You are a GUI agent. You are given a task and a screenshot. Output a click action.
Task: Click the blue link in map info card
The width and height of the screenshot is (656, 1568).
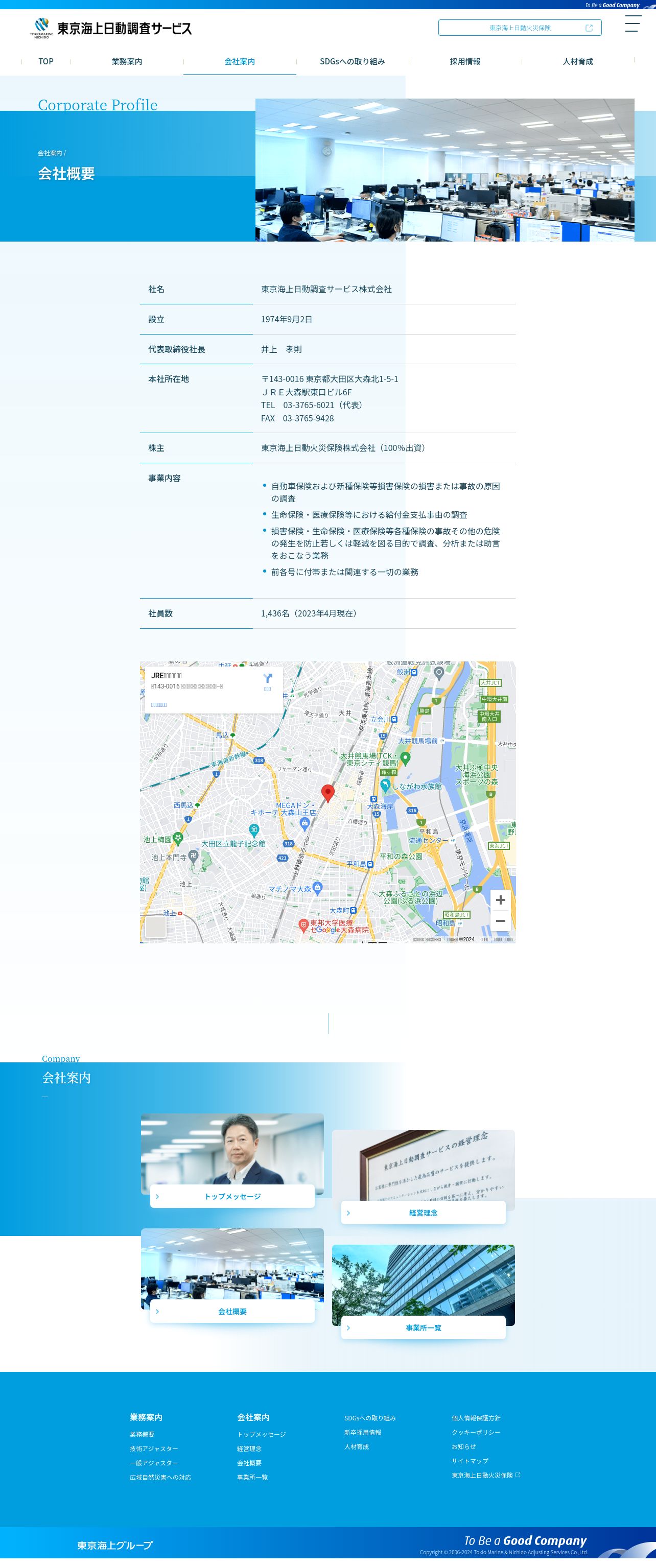[159, 705]
